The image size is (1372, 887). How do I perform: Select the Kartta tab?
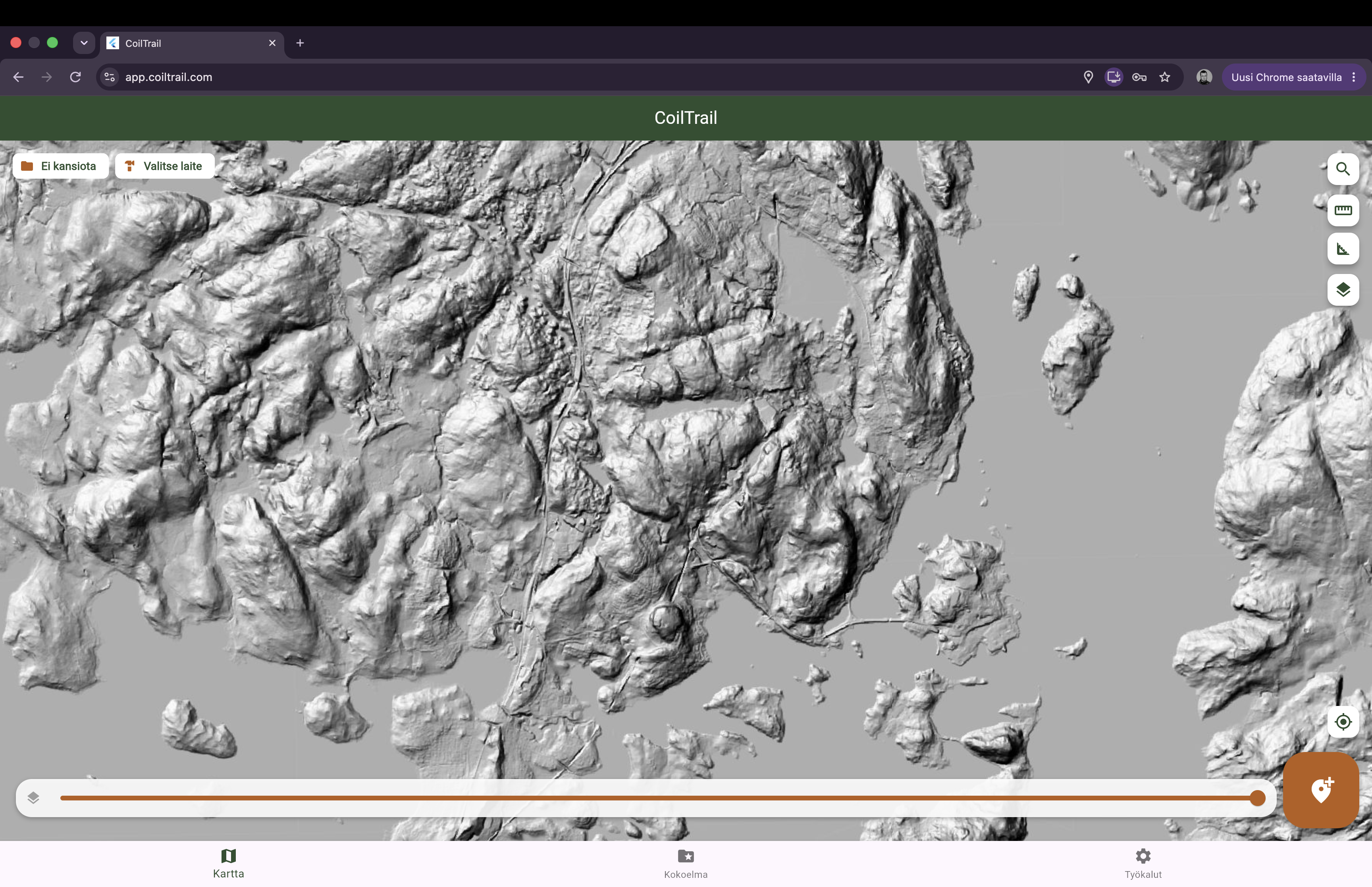pos(229,864)
